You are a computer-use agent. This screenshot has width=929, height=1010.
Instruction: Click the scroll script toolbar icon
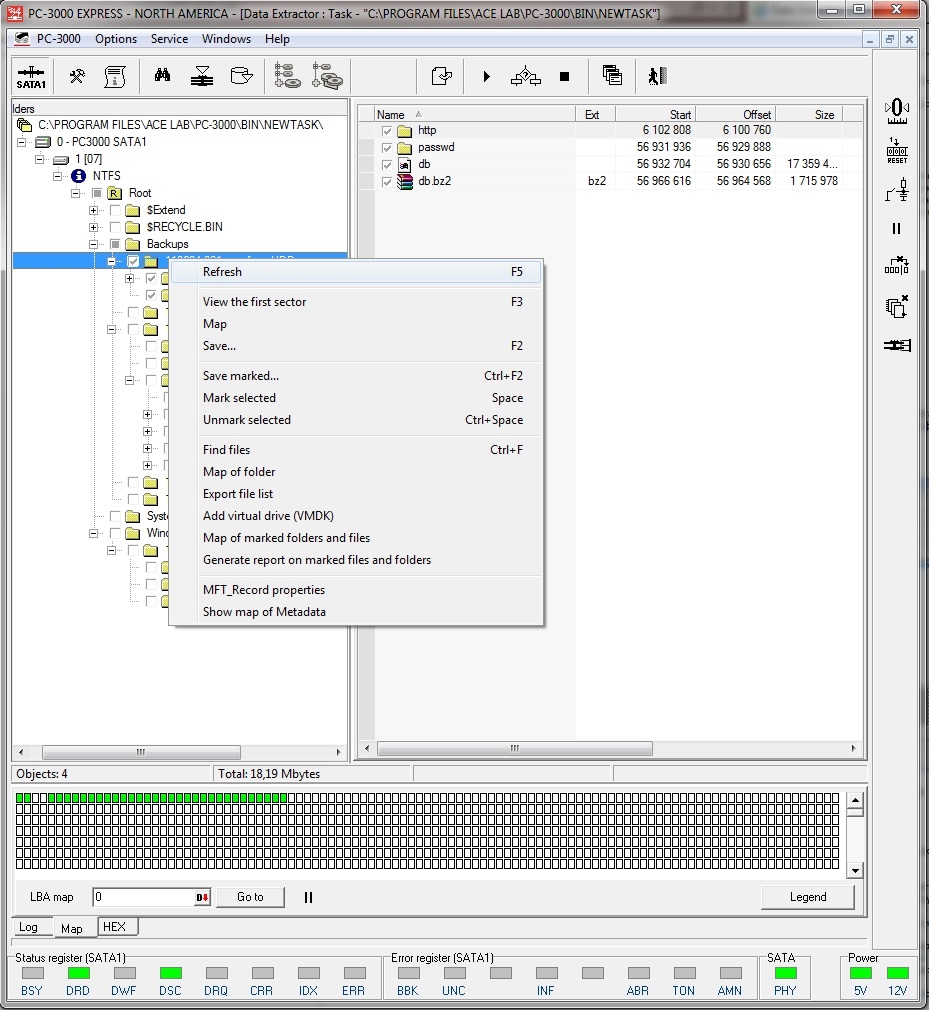115,77
